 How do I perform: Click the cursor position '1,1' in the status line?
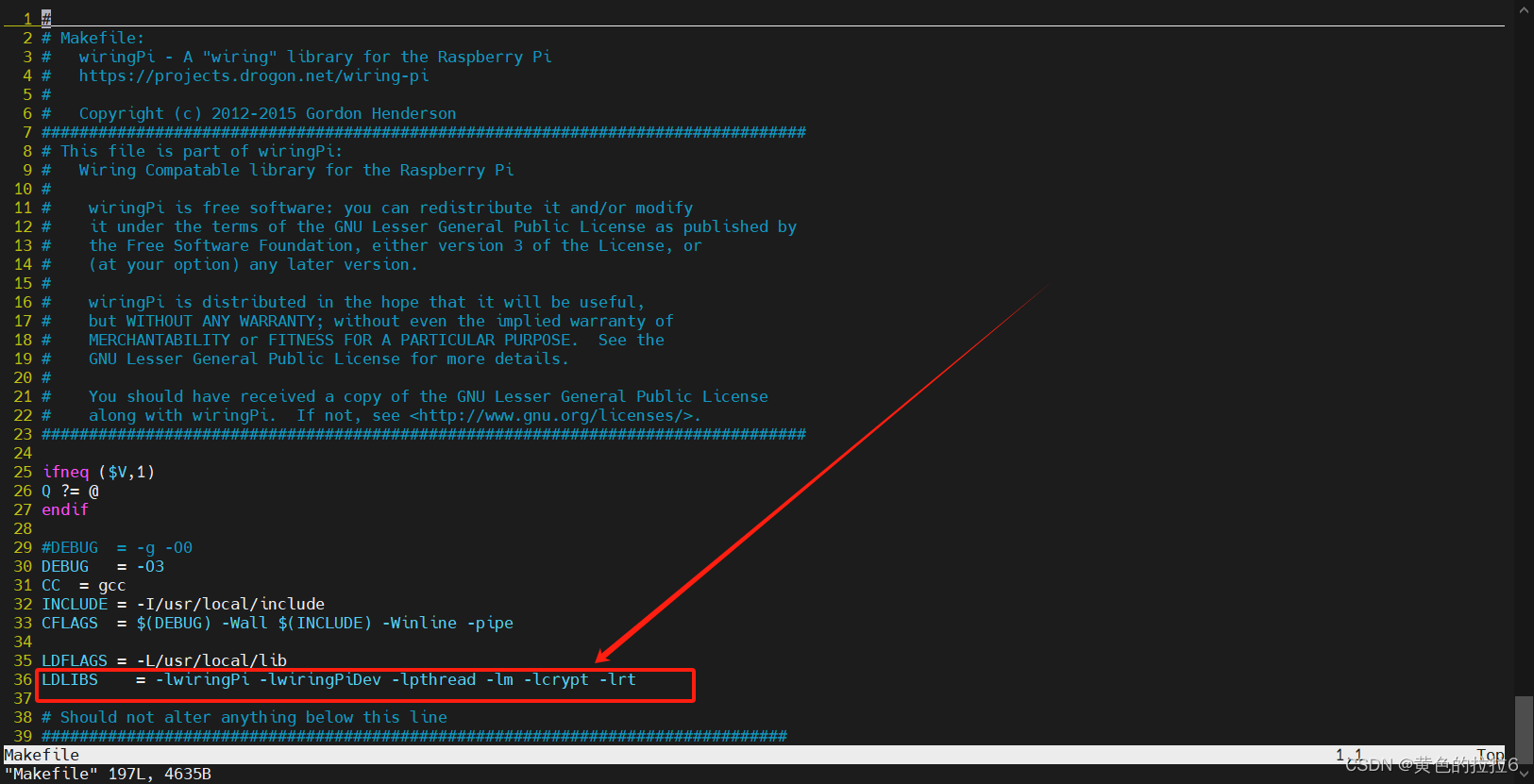click(x=1349, y=755)
